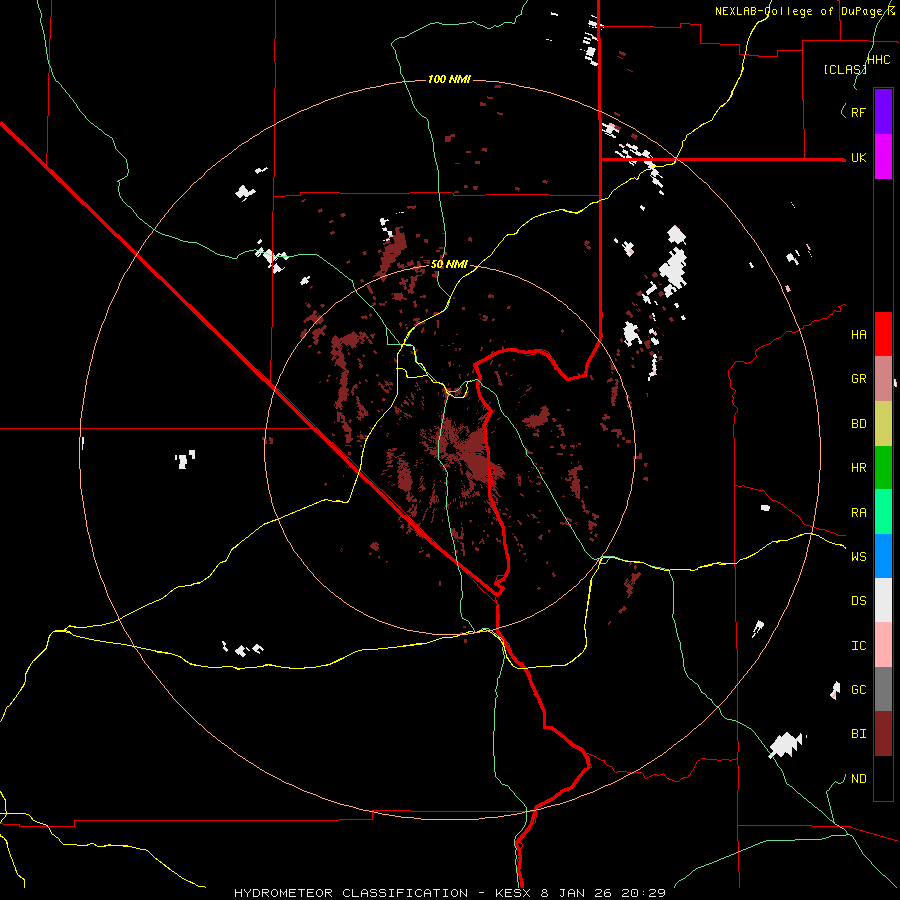Click the Hydrometeor Classification KESX title
The image size is (900, 900).
point(385,893)
